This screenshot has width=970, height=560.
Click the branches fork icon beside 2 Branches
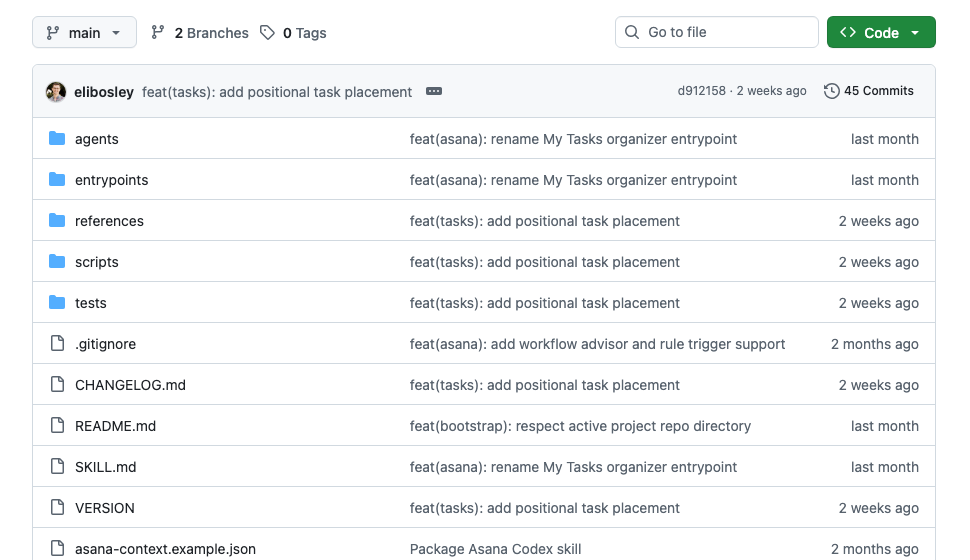158,32
